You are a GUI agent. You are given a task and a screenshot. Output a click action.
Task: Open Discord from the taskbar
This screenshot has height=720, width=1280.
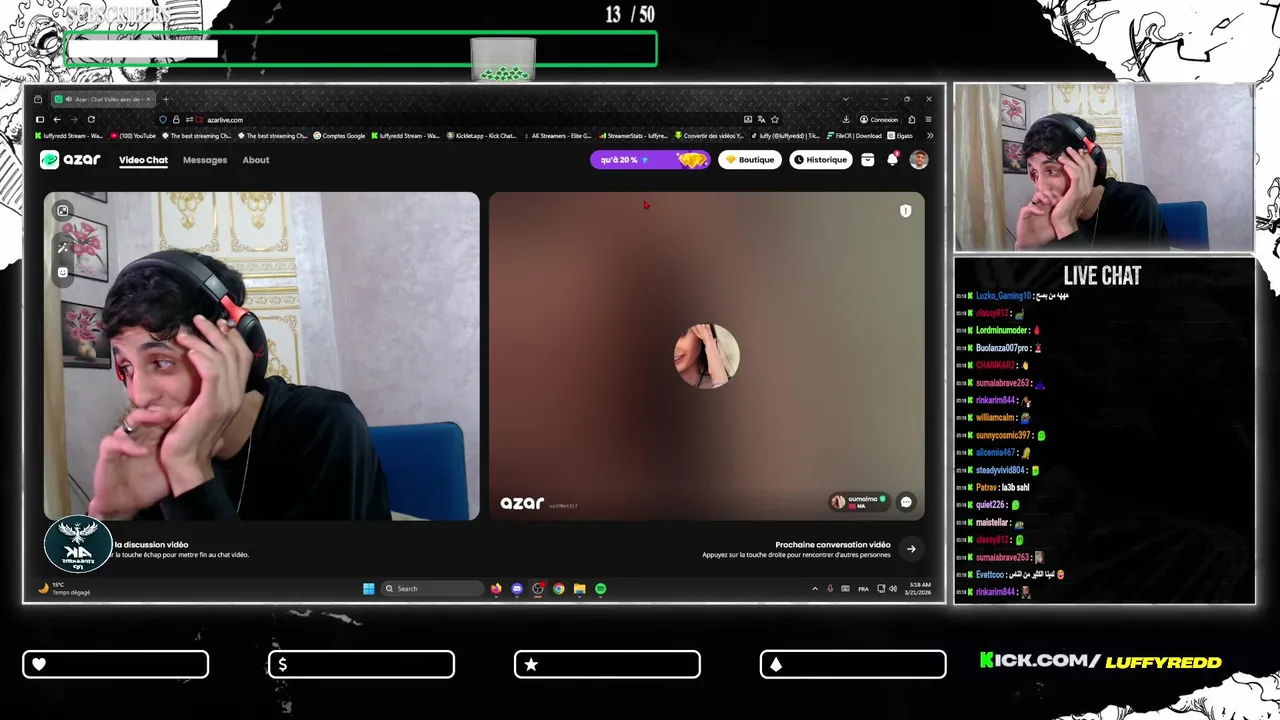pyautogui.click(x=517, y=589)
